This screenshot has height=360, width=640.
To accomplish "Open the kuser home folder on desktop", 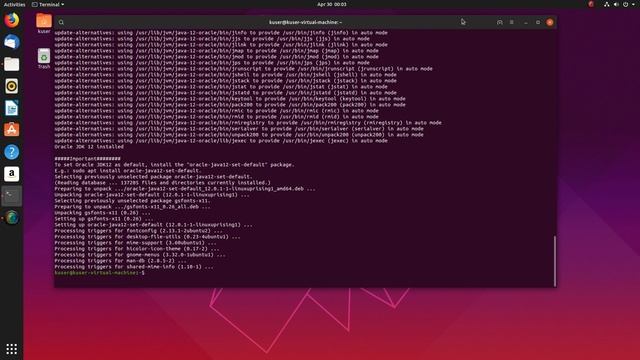I will (44, 23).
